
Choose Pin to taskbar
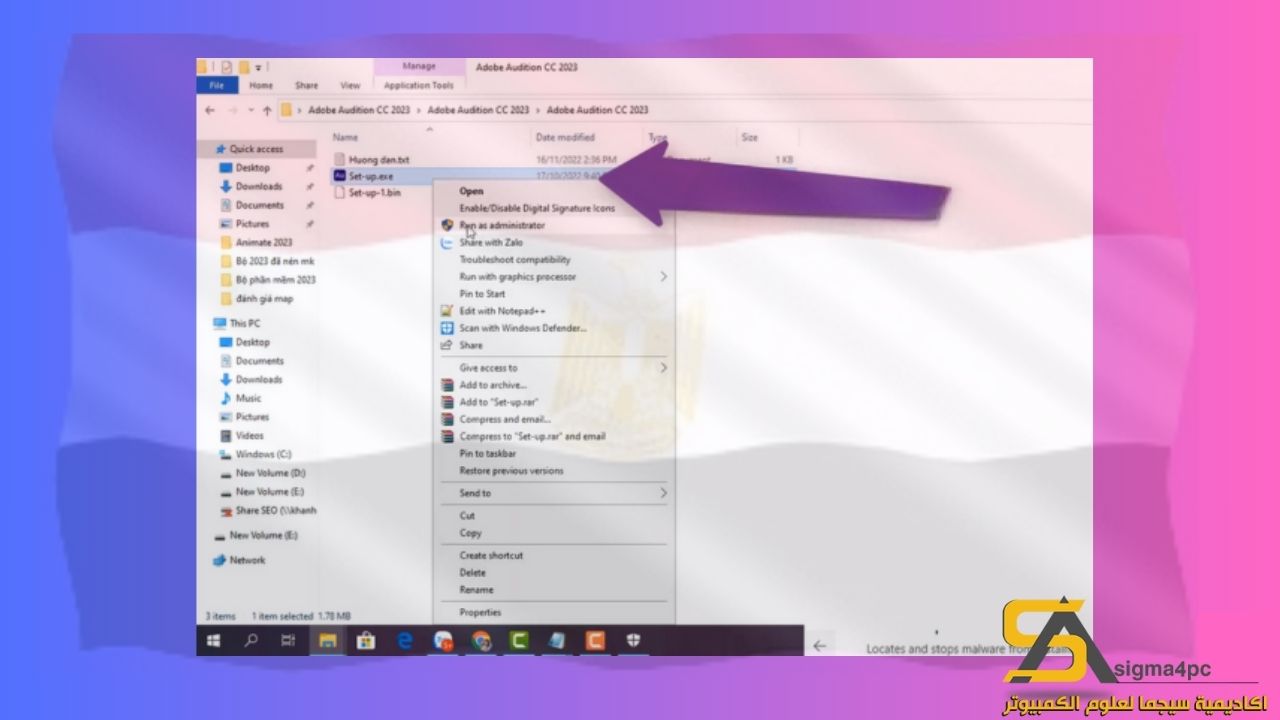click(x=488, y=453)
